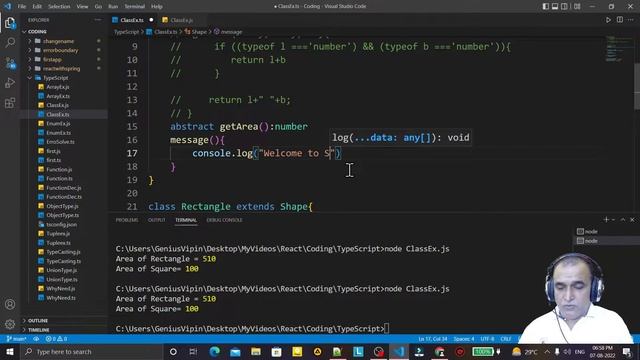
Task: Expand the firstapp folder
Action: [52, 59]
